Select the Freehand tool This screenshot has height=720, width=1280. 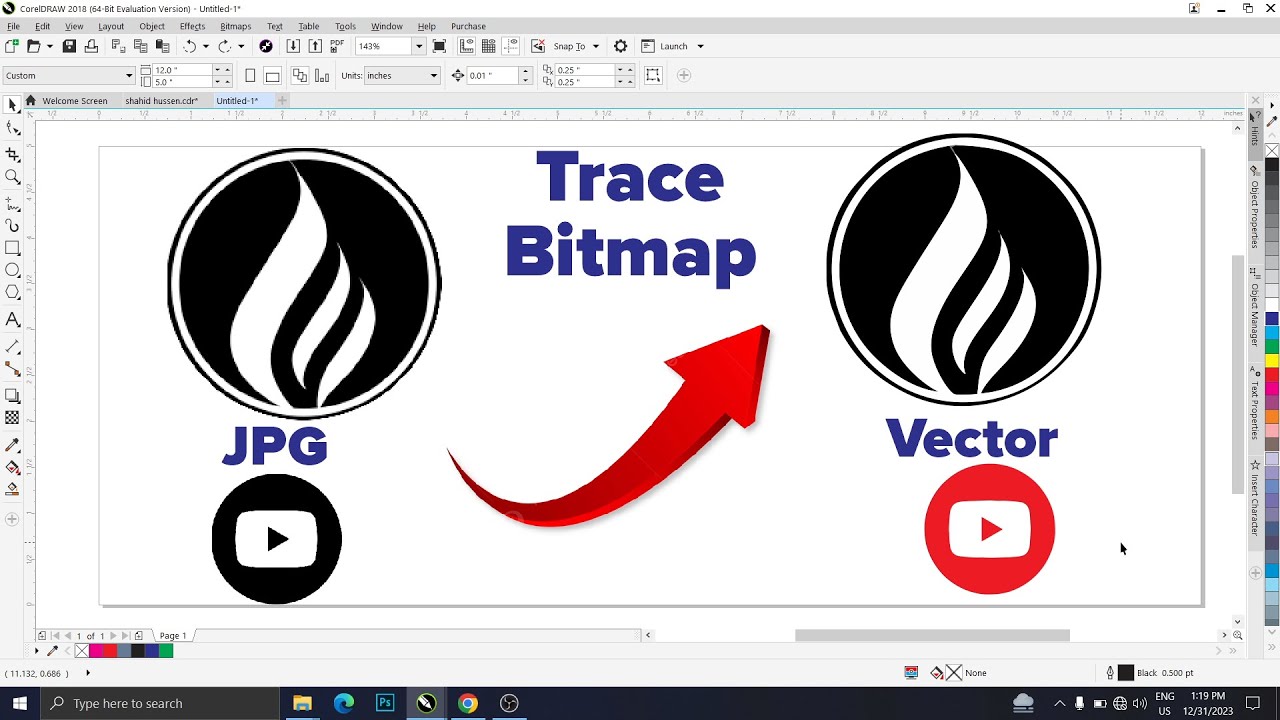tap(12, 203)
